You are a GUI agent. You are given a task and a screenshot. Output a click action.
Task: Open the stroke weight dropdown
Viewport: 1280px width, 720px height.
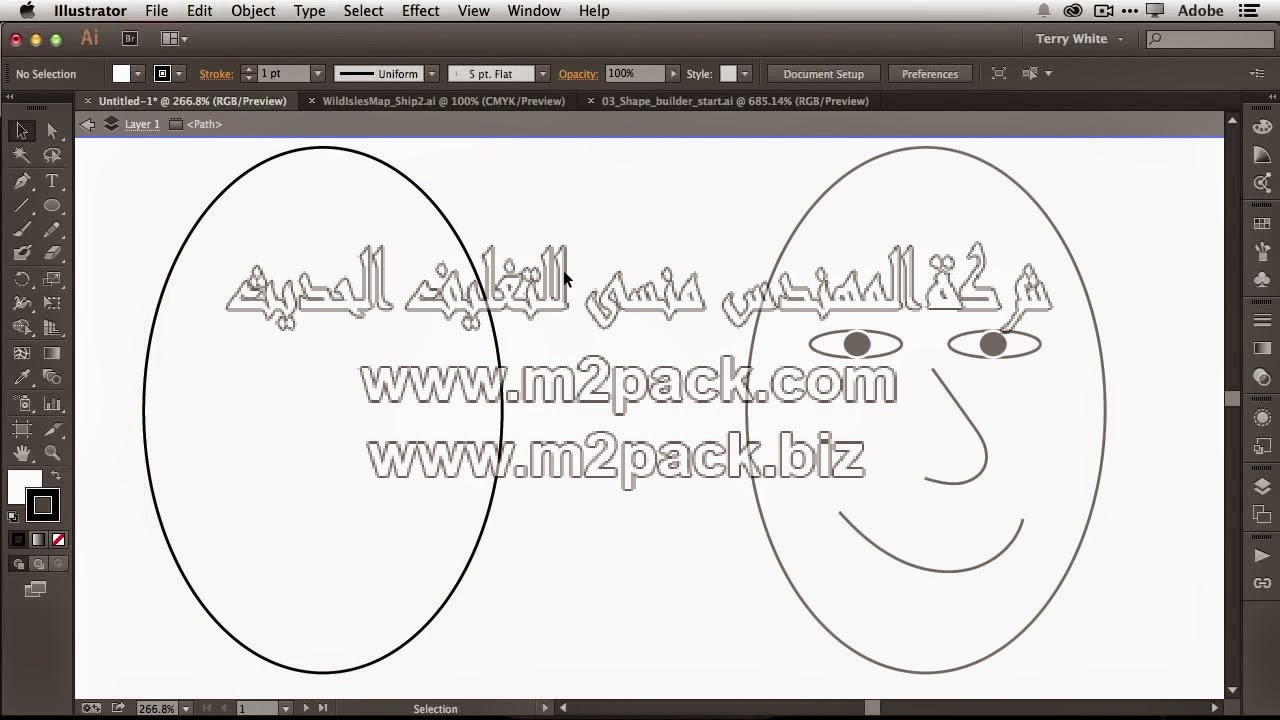pos(318,74)
